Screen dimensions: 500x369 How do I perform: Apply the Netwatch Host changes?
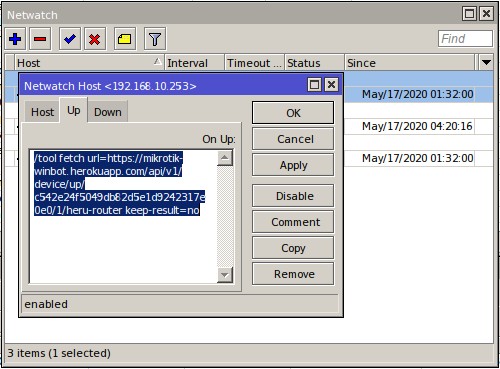click(293, 165)
